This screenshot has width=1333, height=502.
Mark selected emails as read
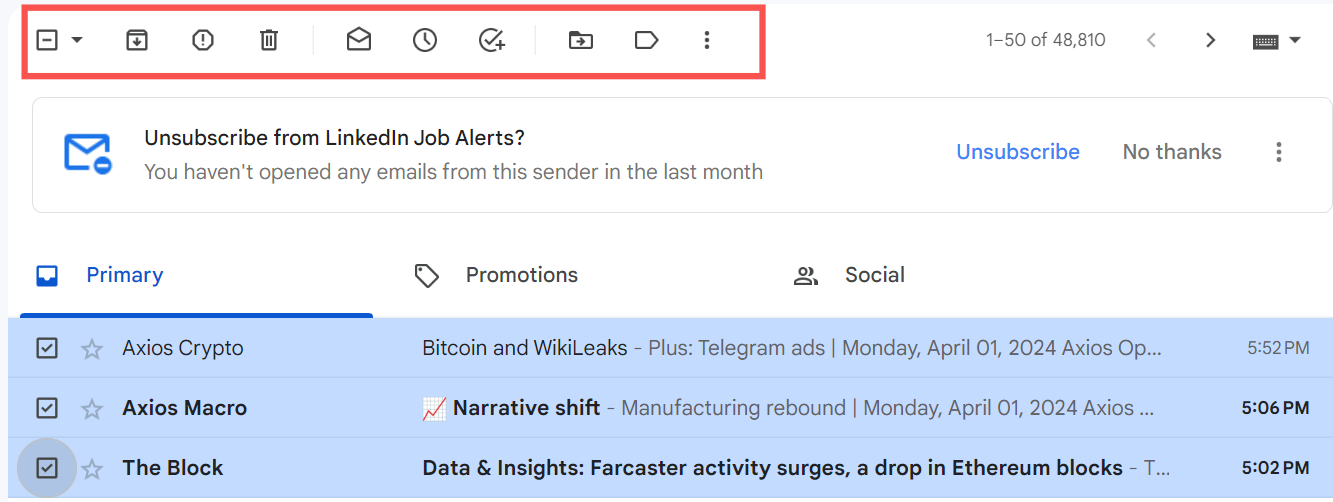pos(359,40)
